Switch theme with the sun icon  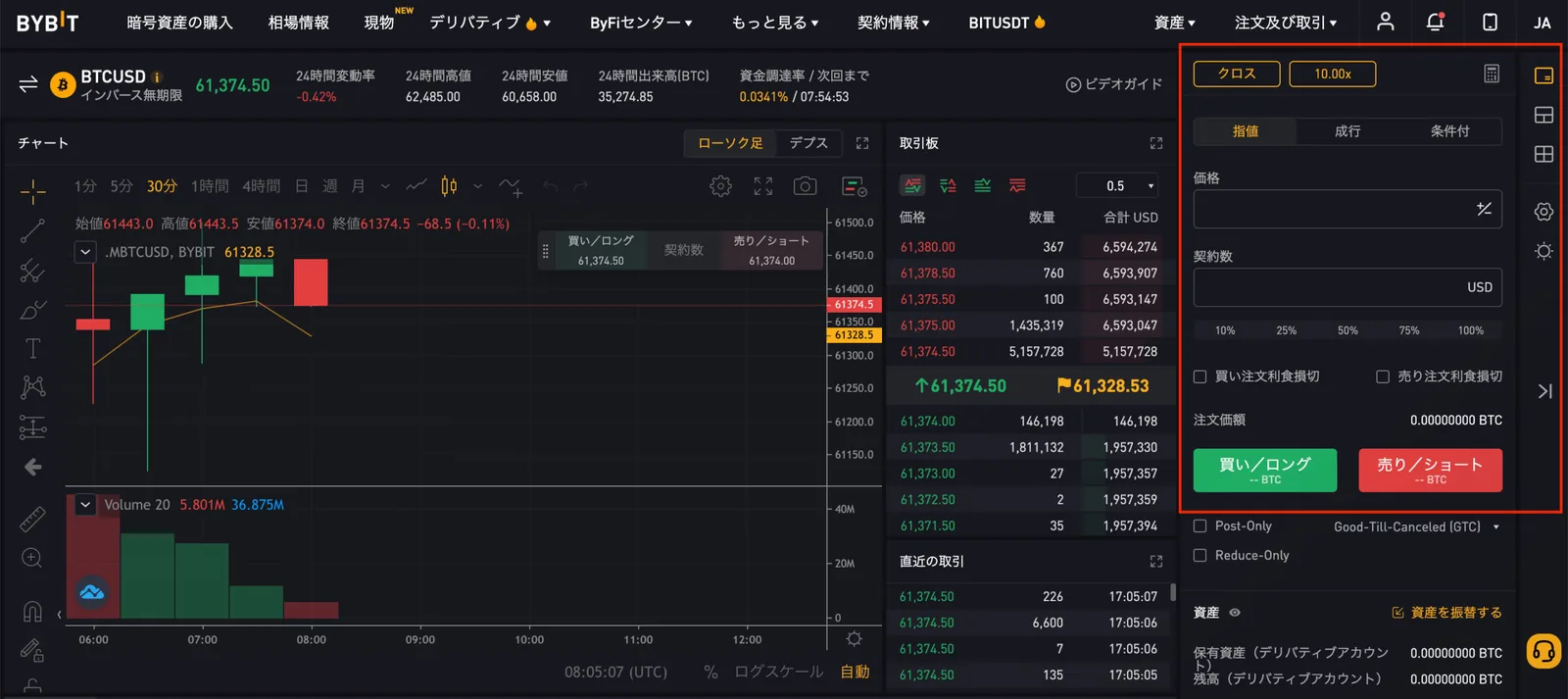coord(1543,251)
